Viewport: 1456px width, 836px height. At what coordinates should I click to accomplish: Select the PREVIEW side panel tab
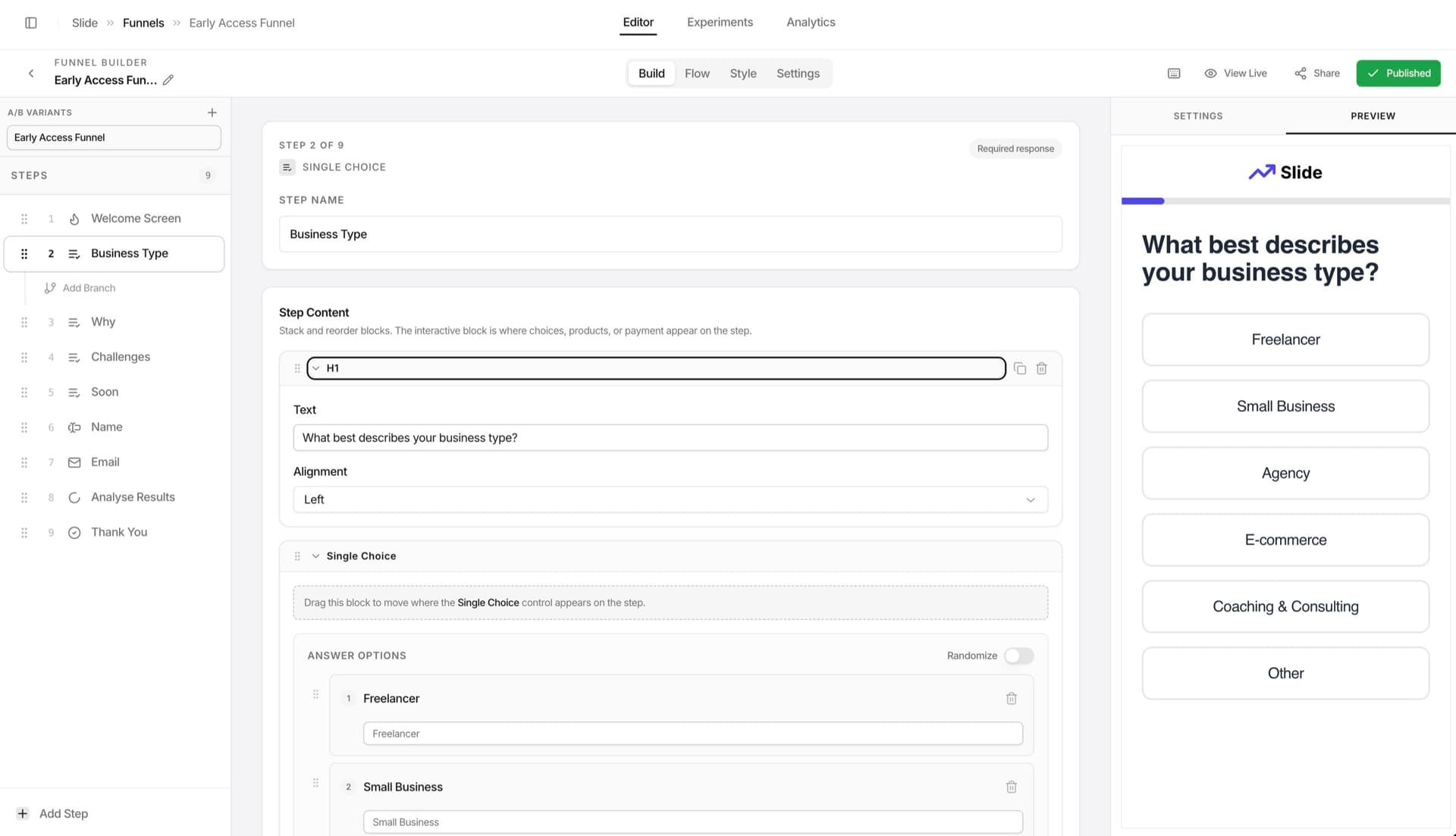(1373, 116)
